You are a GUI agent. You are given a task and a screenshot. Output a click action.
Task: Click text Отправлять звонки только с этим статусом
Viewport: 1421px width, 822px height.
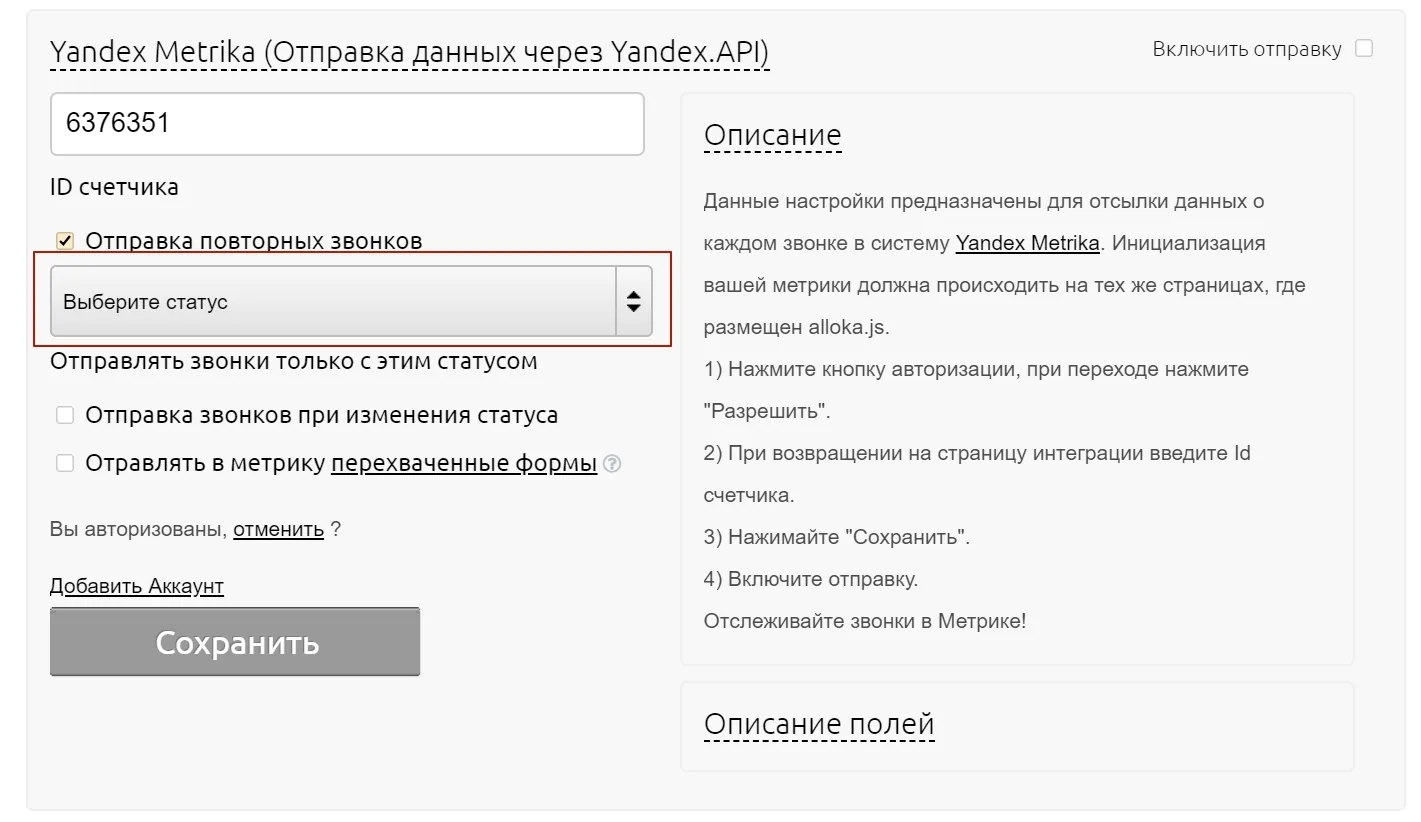(x=294, y=361)
